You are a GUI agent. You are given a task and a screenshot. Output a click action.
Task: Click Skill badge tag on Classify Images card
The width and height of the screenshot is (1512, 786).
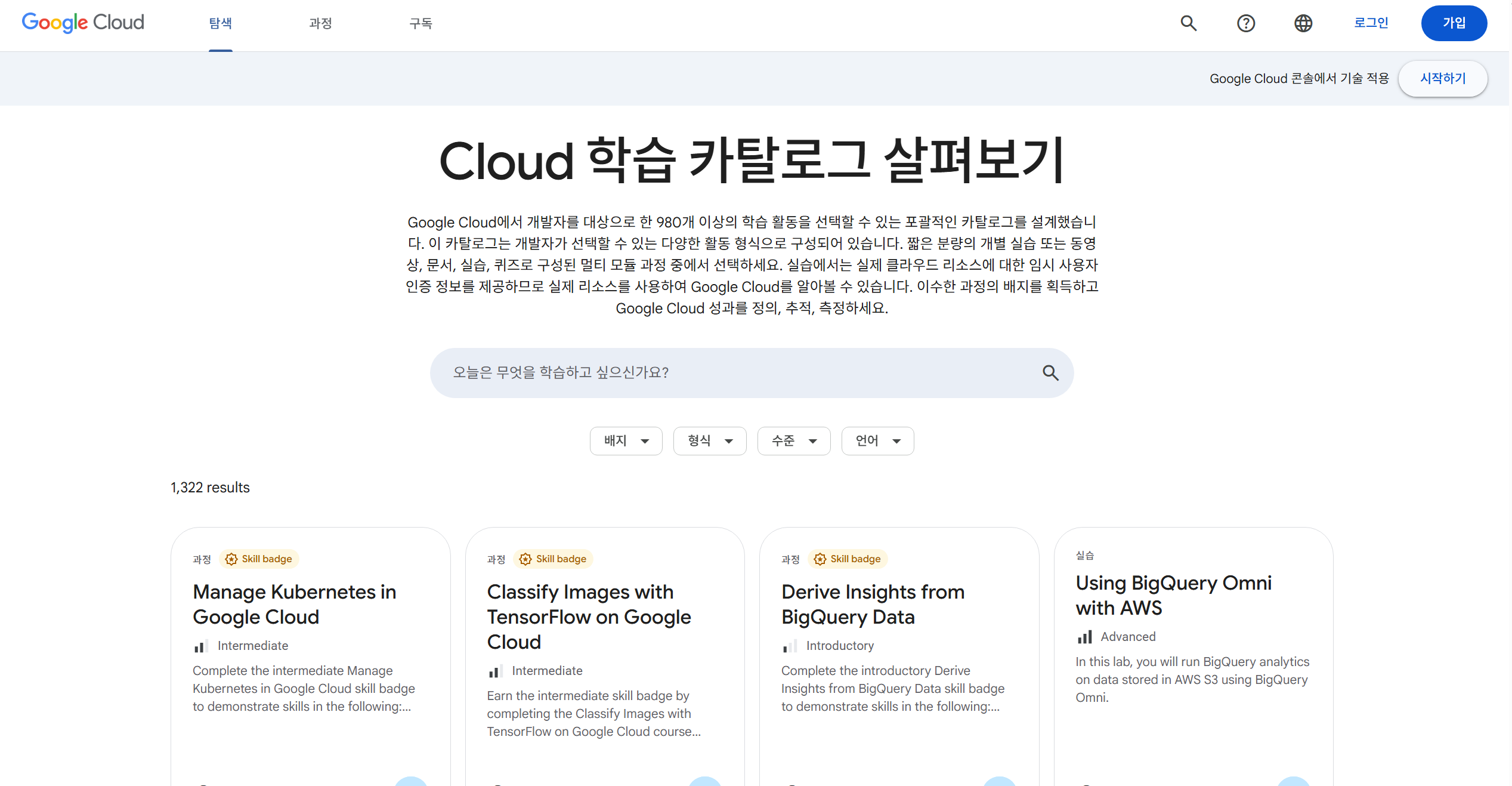coord(554,559)
